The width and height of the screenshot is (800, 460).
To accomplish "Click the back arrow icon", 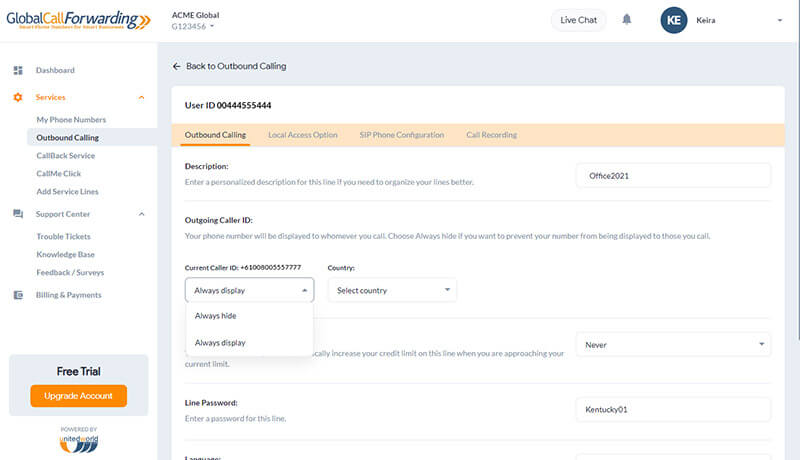I will (x=177, y=66).
